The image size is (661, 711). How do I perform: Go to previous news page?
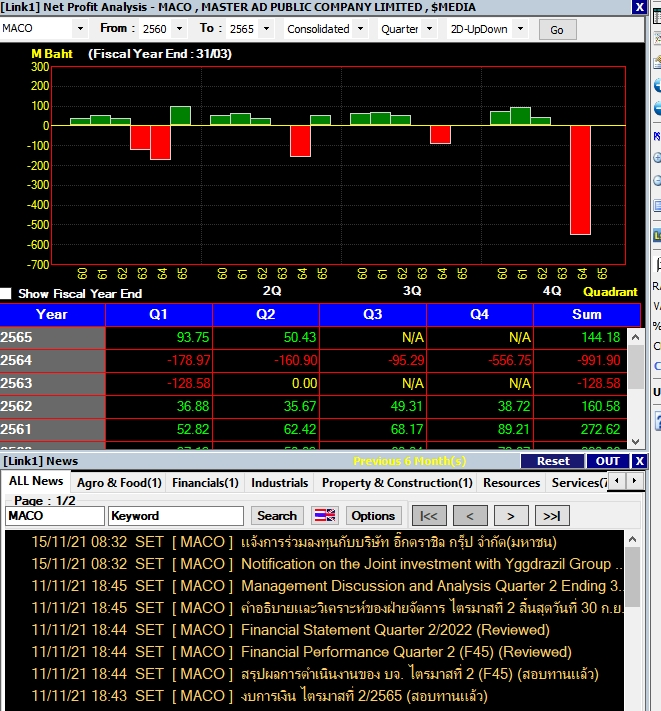470,516
